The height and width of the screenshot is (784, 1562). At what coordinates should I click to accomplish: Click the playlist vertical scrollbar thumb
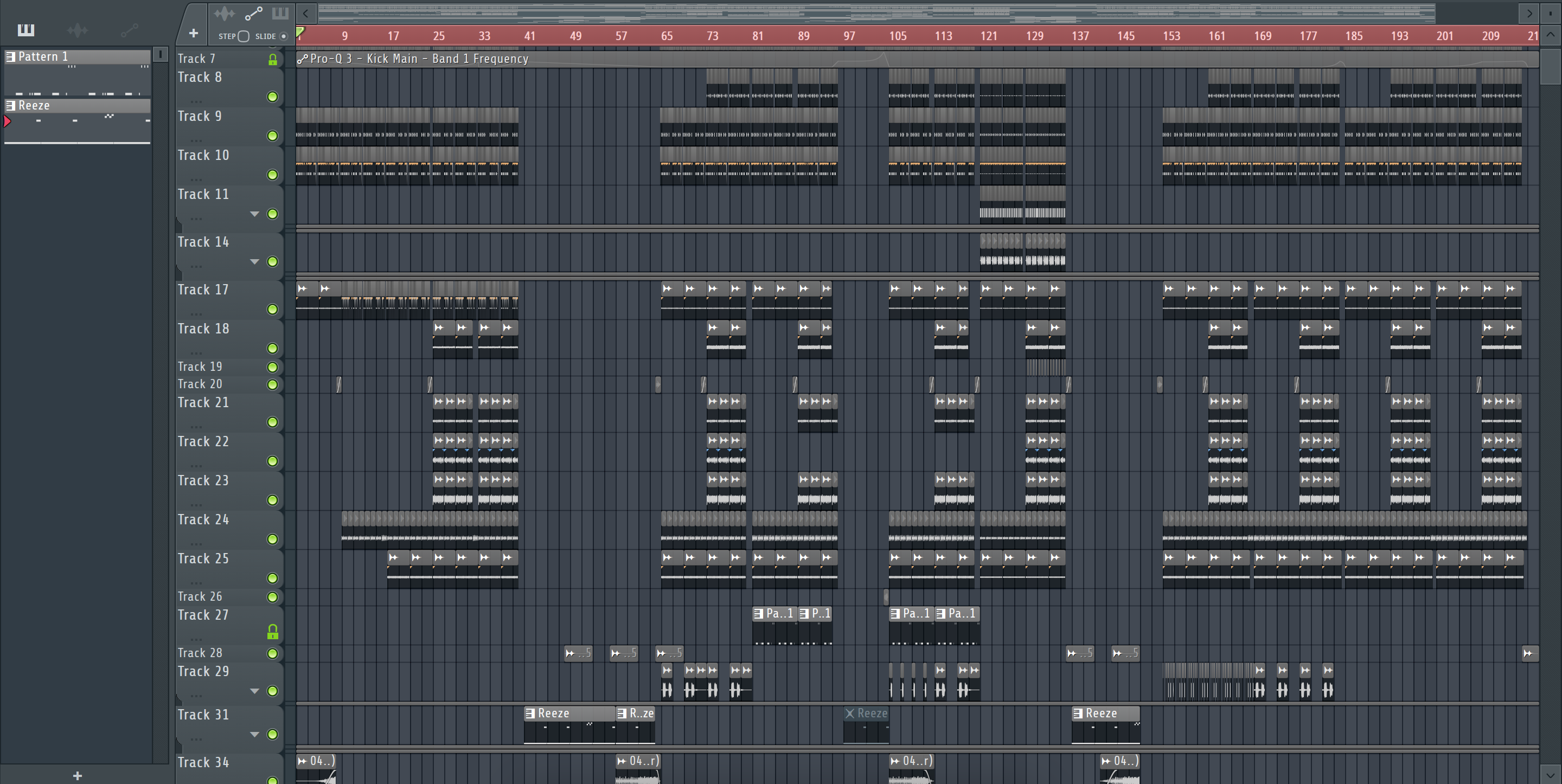1551,67
